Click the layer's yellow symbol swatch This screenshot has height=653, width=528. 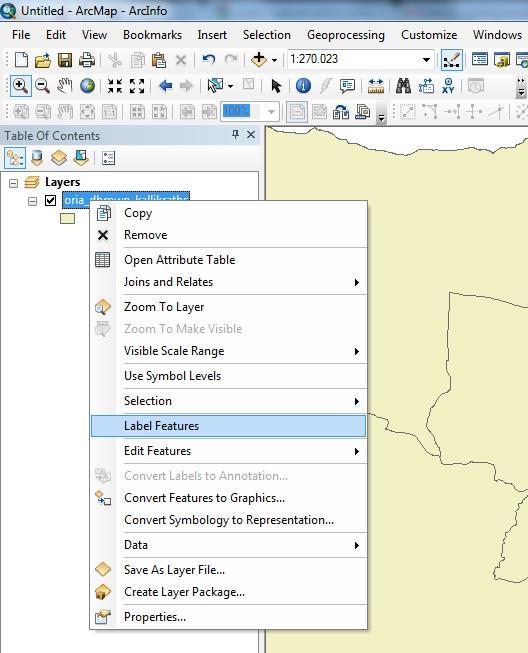coord(67,219)
